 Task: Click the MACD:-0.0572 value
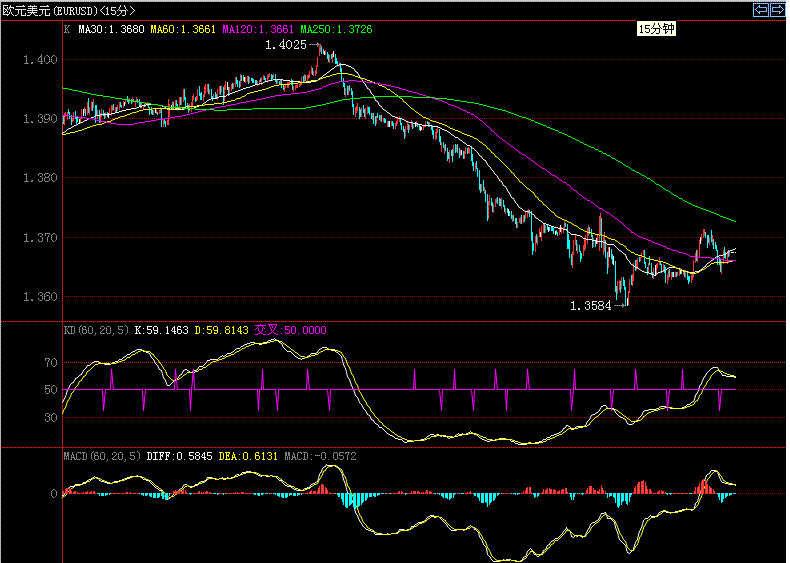[x=320, y=456]
